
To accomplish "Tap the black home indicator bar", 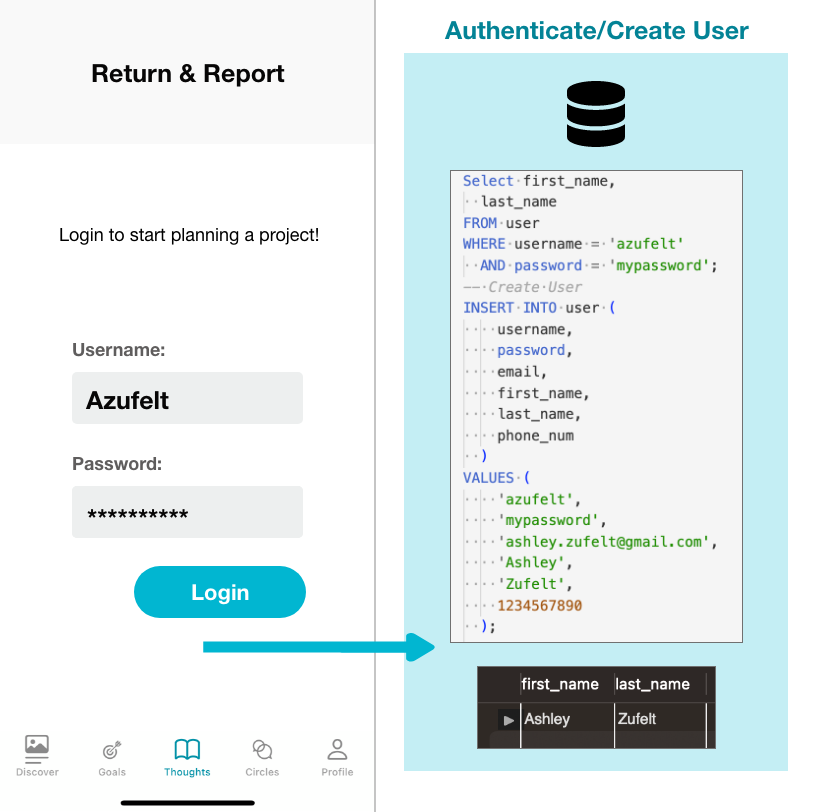I will coord(187,802).
